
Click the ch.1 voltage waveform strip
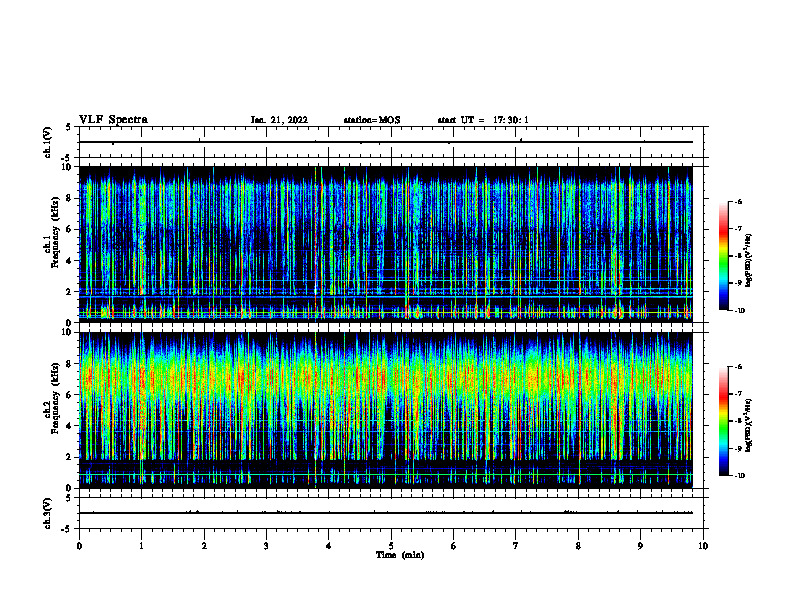click(391, 142)
